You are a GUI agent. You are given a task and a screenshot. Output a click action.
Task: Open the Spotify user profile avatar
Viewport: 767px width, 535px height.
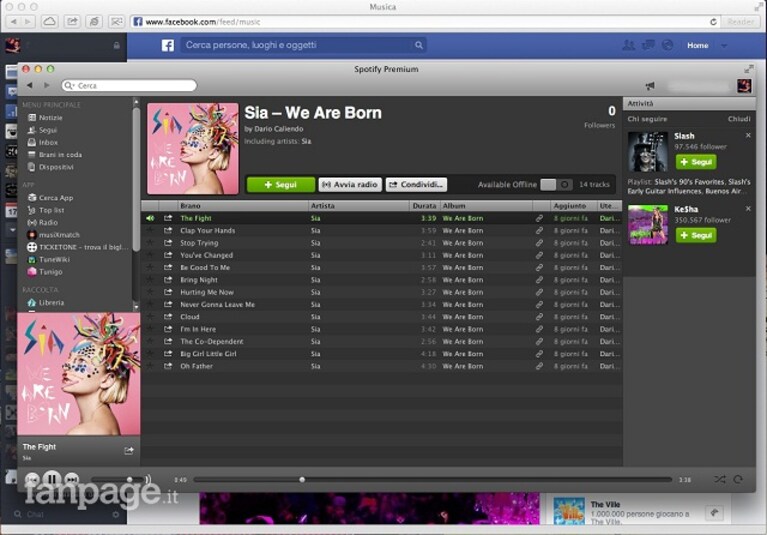(x=744, y=86)
